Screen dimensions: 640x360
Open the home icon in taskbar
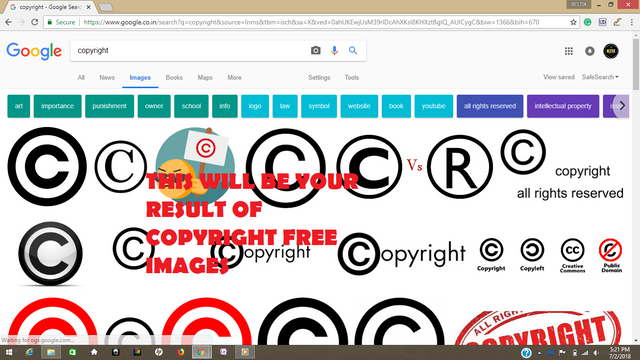coord(94,352)
